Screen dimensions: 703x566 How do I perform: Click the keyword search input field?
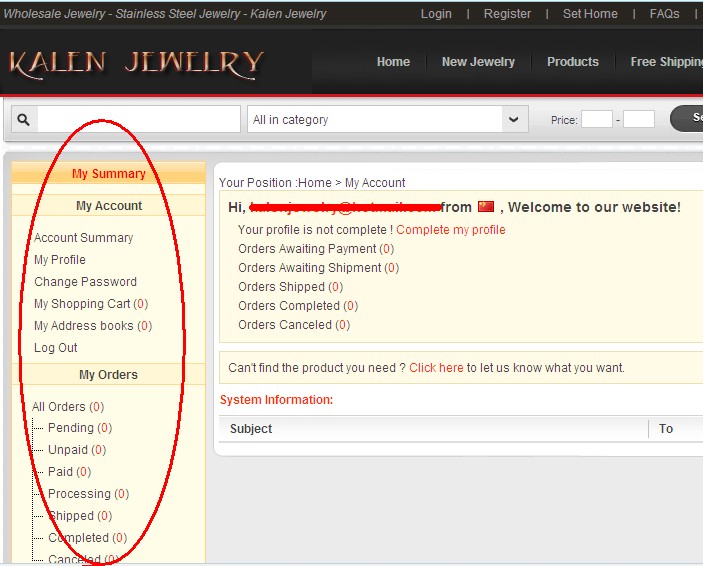point(139,119)
